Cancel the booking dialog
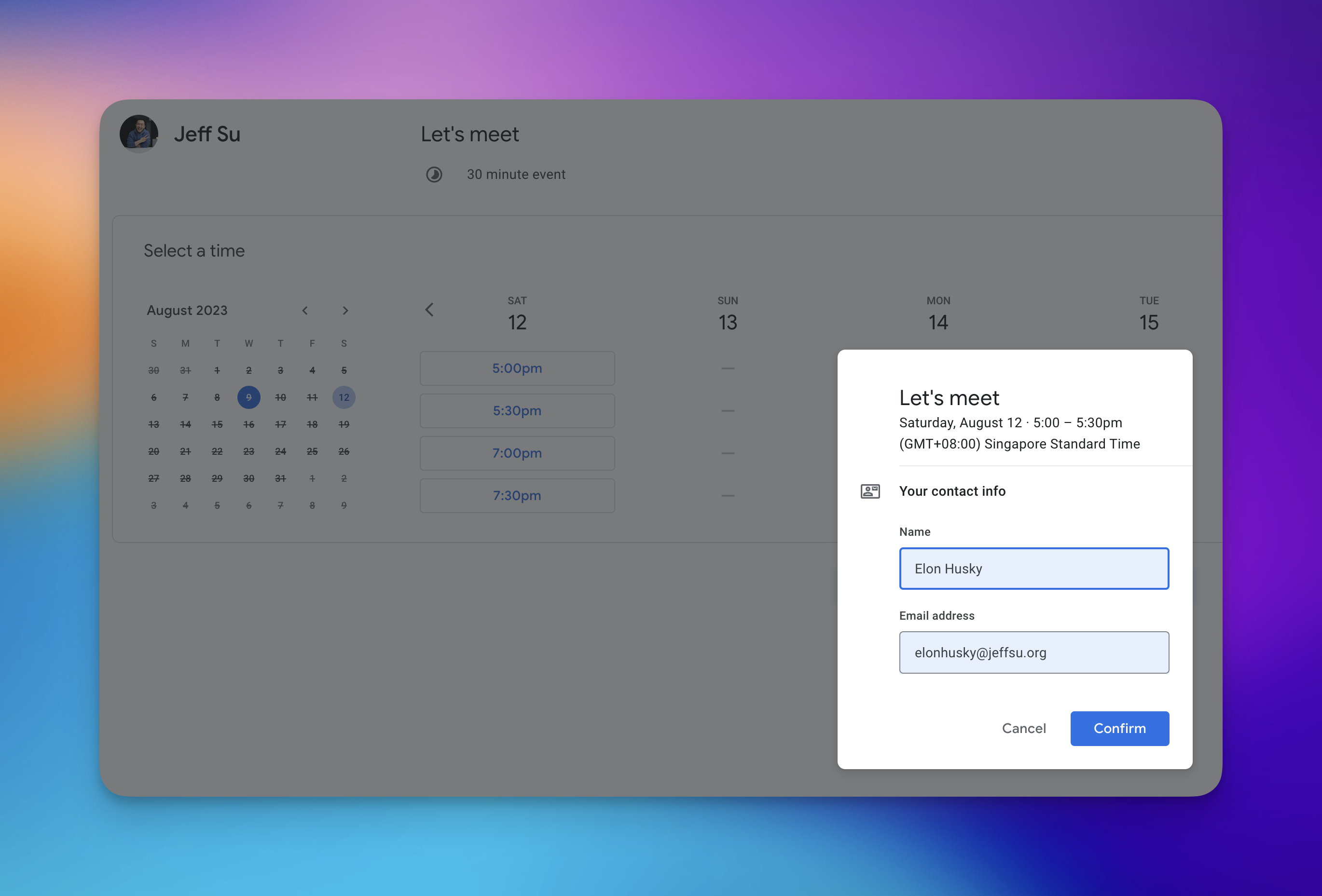 tap(1024, 728)
